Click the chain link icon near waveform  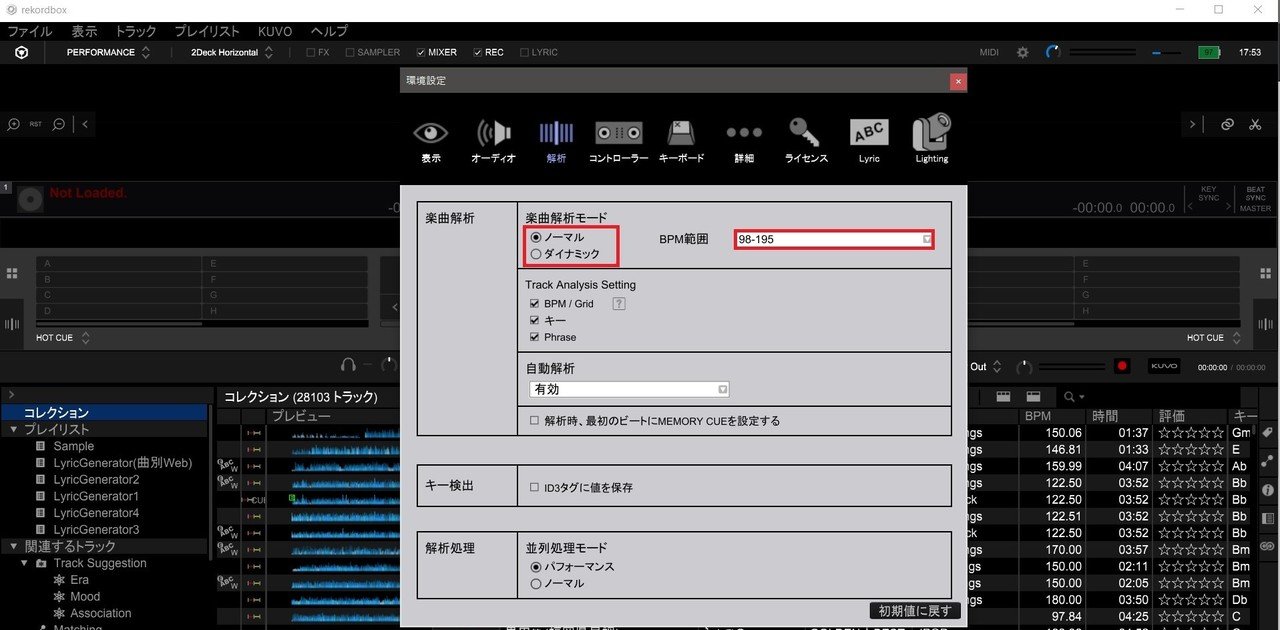pyautogui.click(x=1227, y=125)
